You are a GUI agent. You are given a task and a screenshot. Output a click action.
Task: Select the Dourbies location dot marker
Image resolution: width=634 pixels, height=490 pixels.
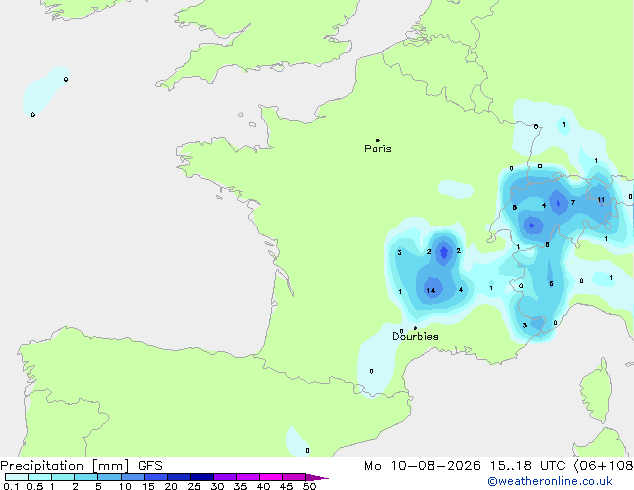point(415,328)
